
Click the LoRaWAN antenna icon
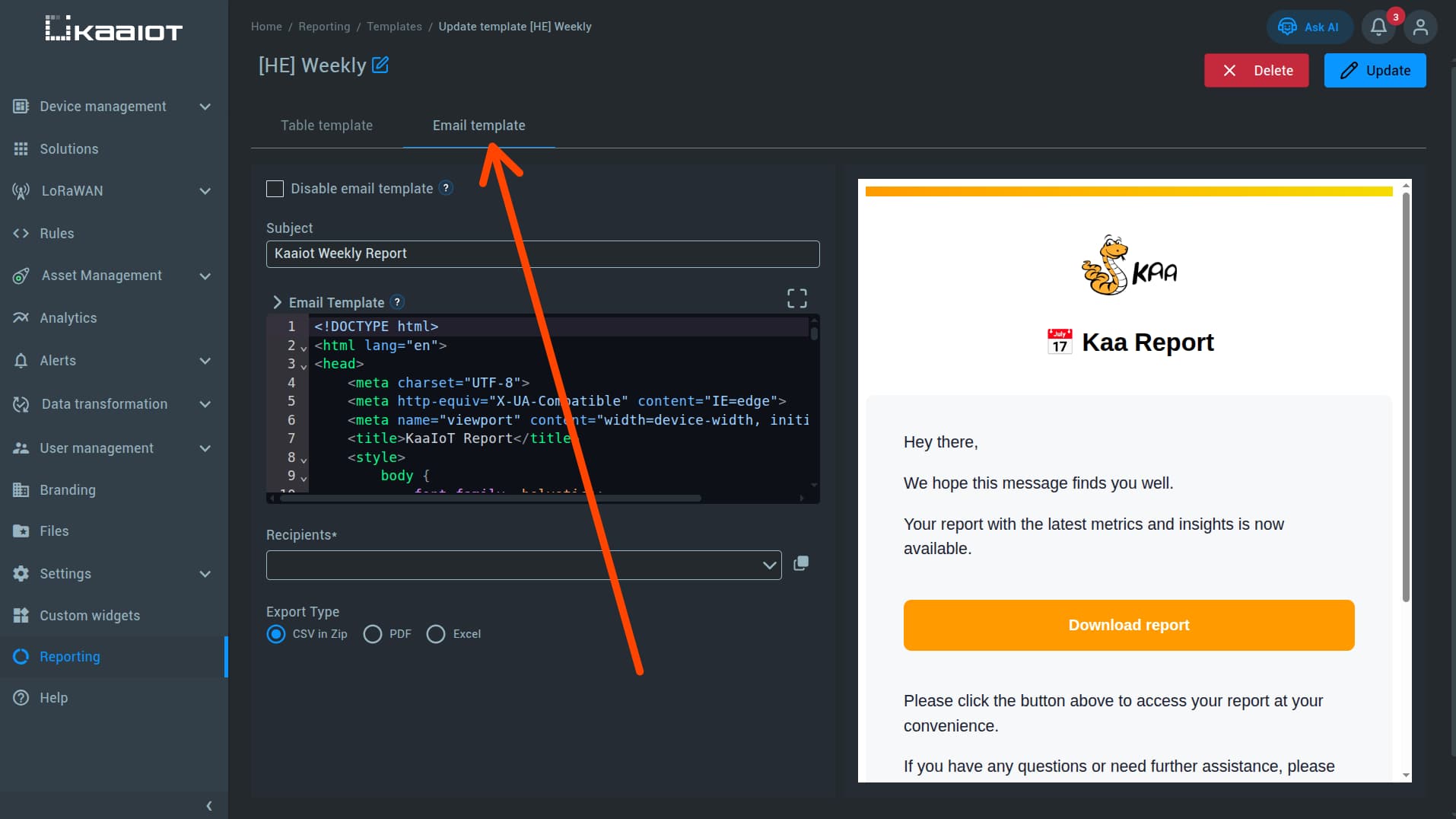(21, 191)
